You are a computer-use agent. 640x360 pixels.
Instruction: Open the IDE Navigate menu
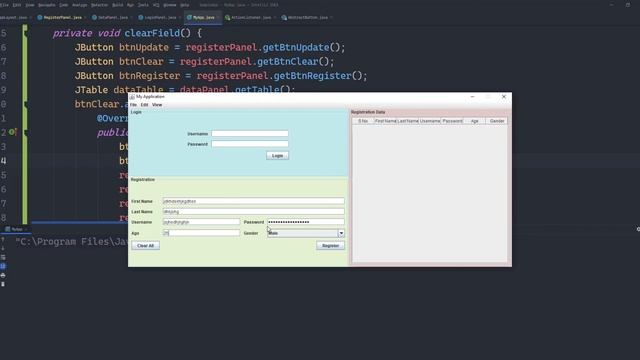tap(47, 5)
